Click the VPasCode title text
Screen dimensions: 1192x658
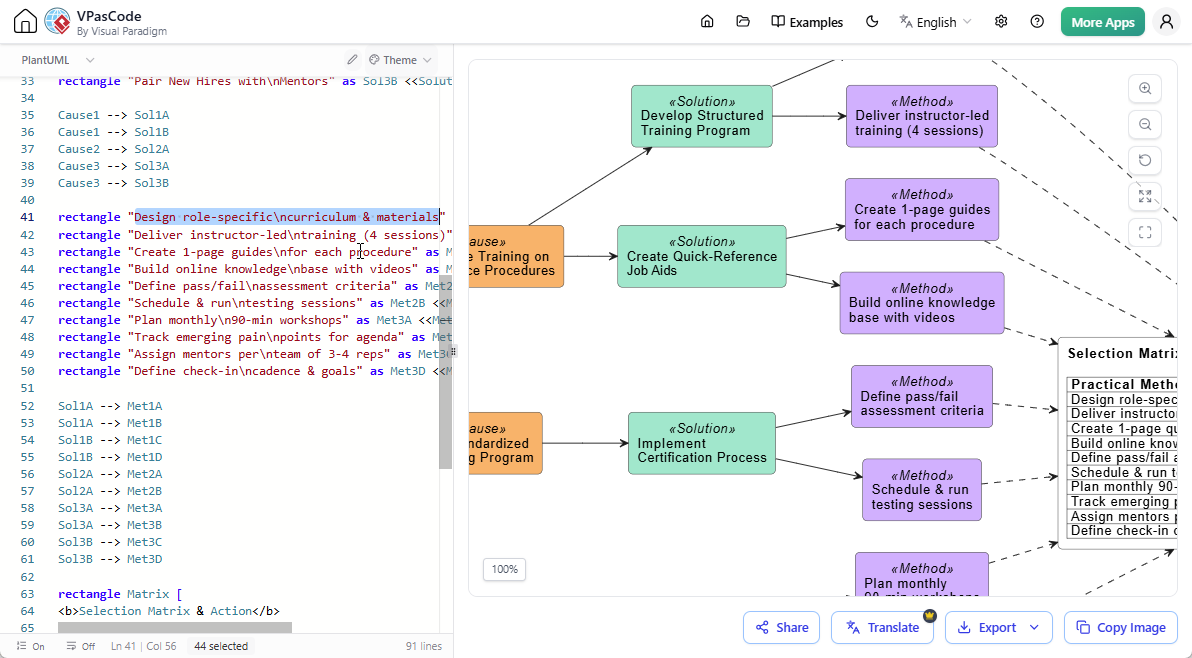pos(109,16)
